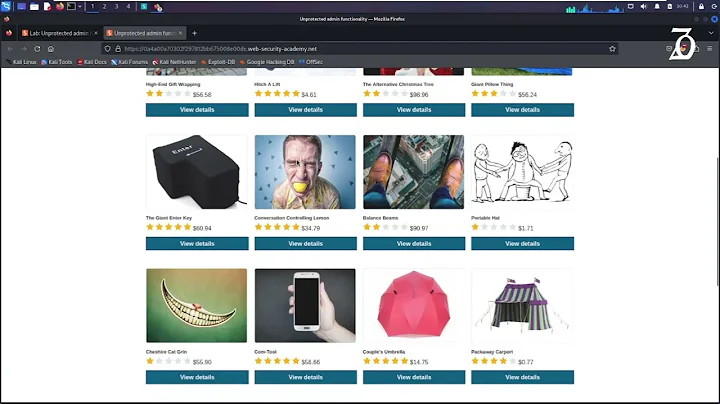Open the Google Hacking DB bookmark

tap(267, 62)
